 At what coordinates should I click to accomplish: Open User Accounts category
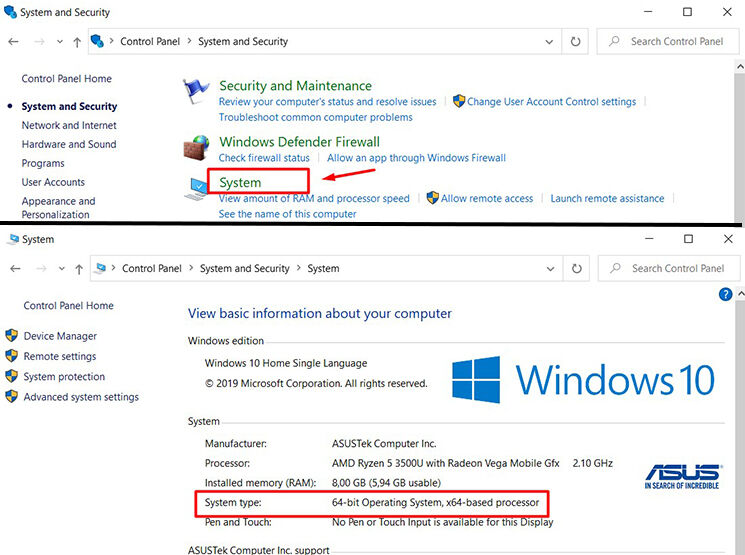tap(53, 182)
